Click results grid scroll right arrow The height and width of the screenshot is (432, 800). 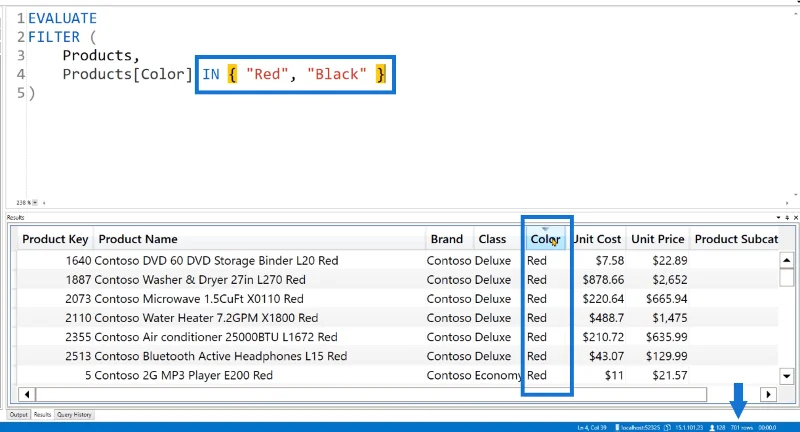pyautogui.click(x=768, y=394)
